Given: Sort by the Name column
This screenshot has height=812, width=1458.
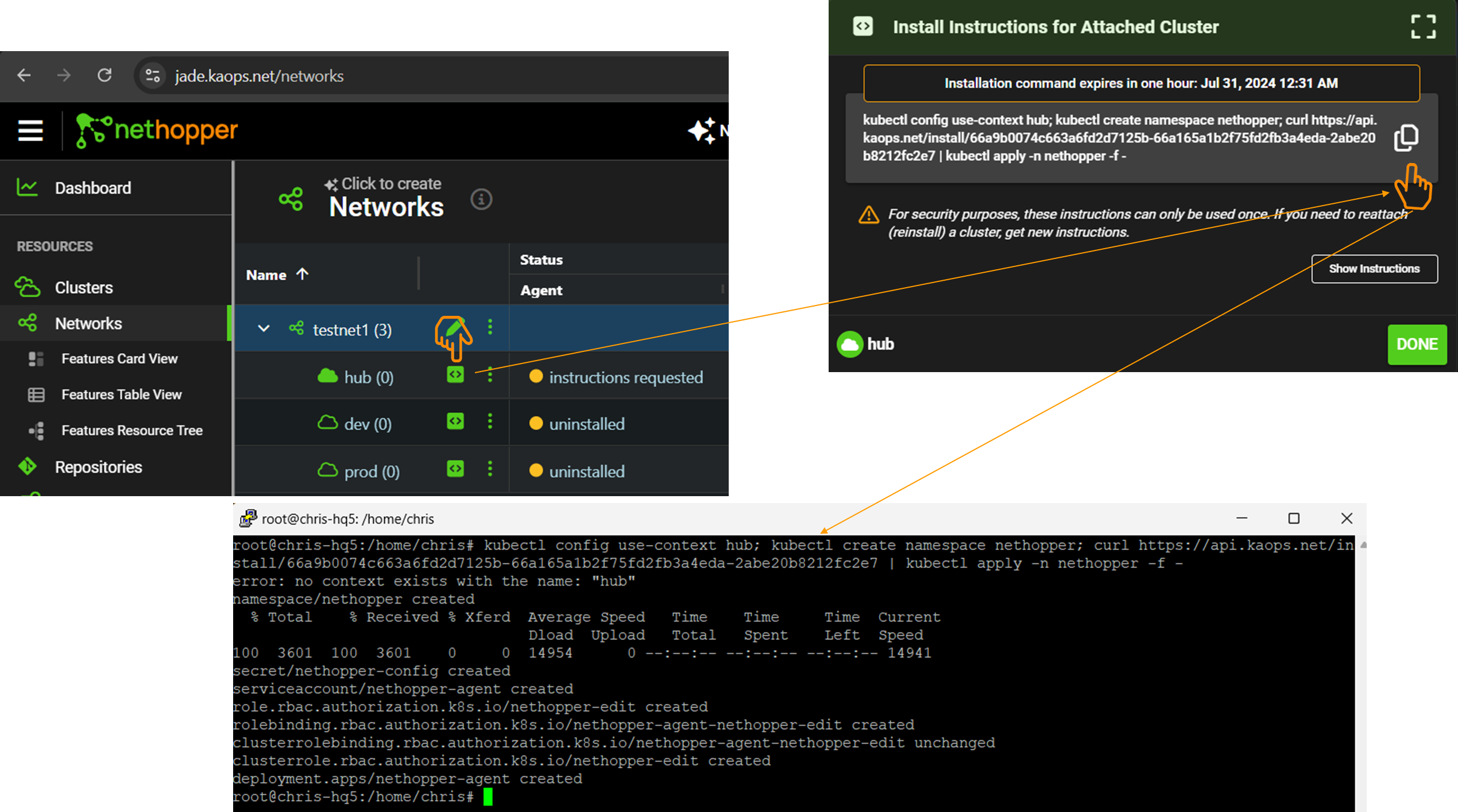Looking at the screenshot, I should [x=277, y=274].
